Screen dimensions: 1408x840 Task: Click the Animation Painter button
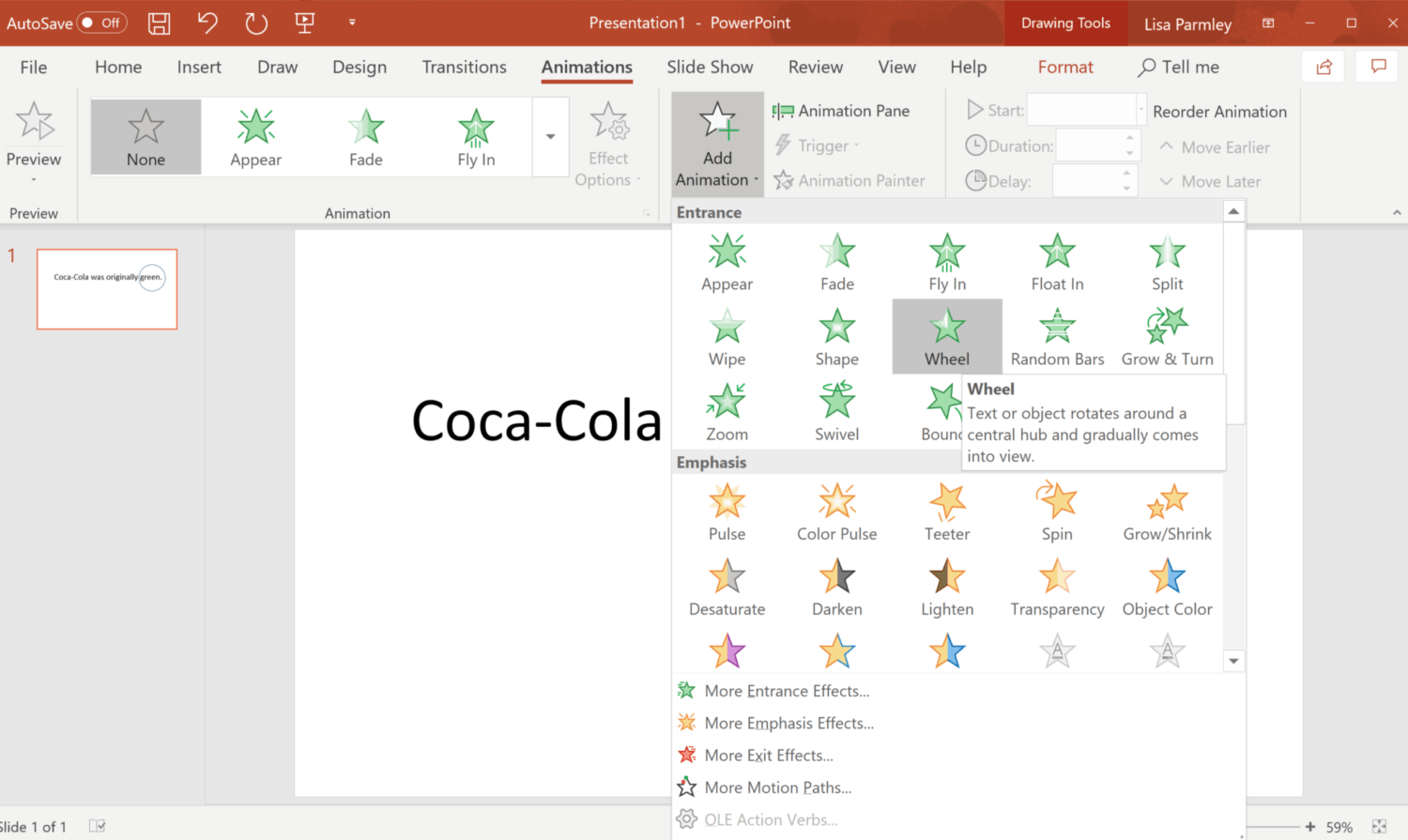(849, 180)
